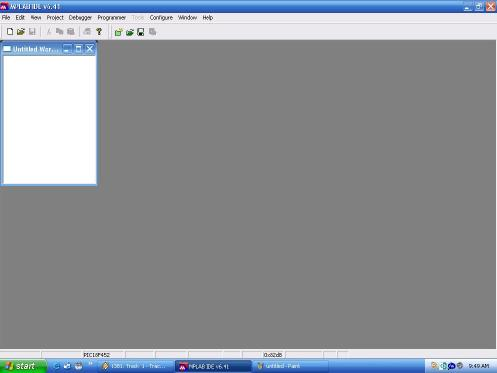The image size is (497, 373).
Task: Click inside the empty workspace tree area
Action: 50,120
